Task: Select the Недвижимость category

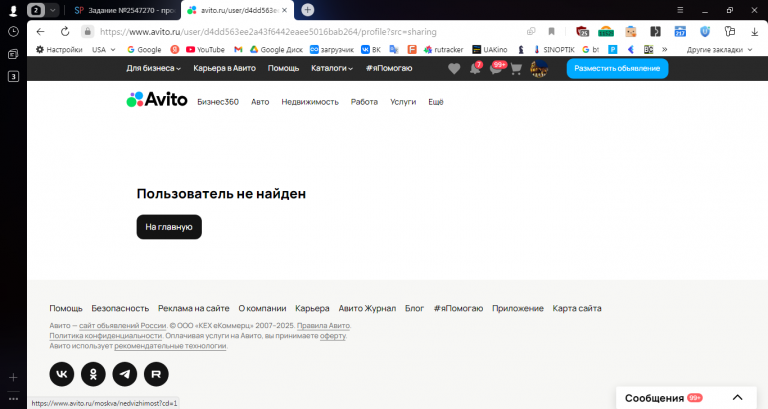Action: [310, 102]
